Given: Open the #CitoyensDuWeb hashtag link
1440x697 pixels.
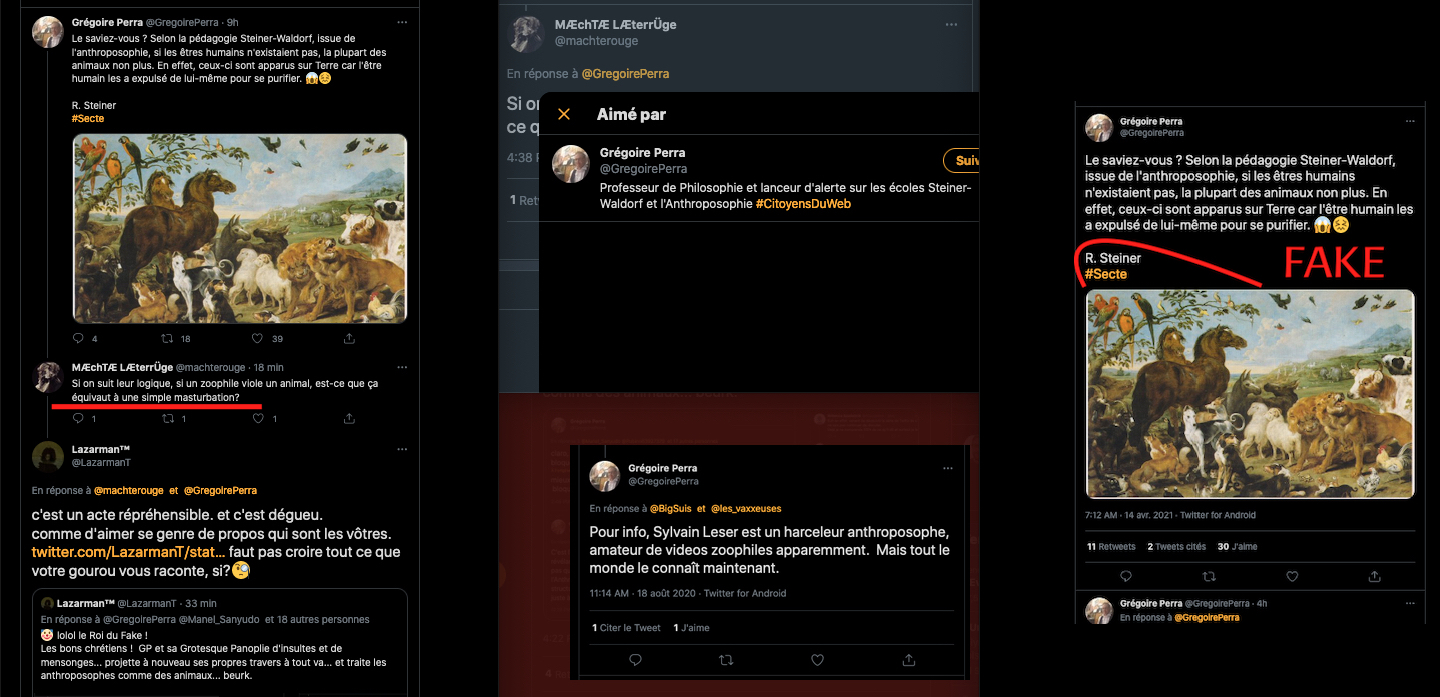Looking at the screenshot, I should (x=803, y=204).
